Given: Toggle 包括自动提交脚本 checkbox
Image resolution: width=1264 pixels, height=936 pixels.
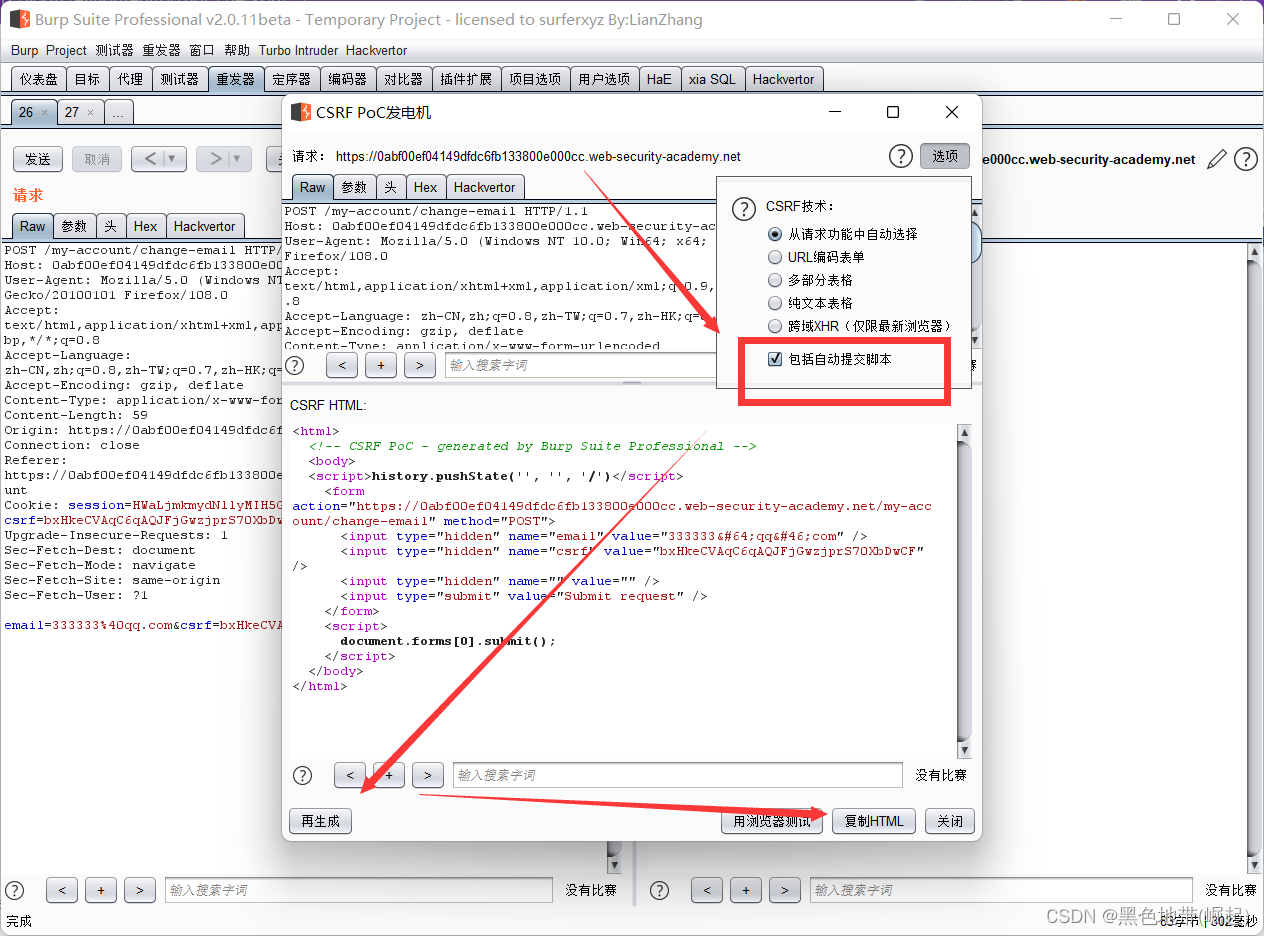Looking at the screenshot, I should click(x=775, y=359).
